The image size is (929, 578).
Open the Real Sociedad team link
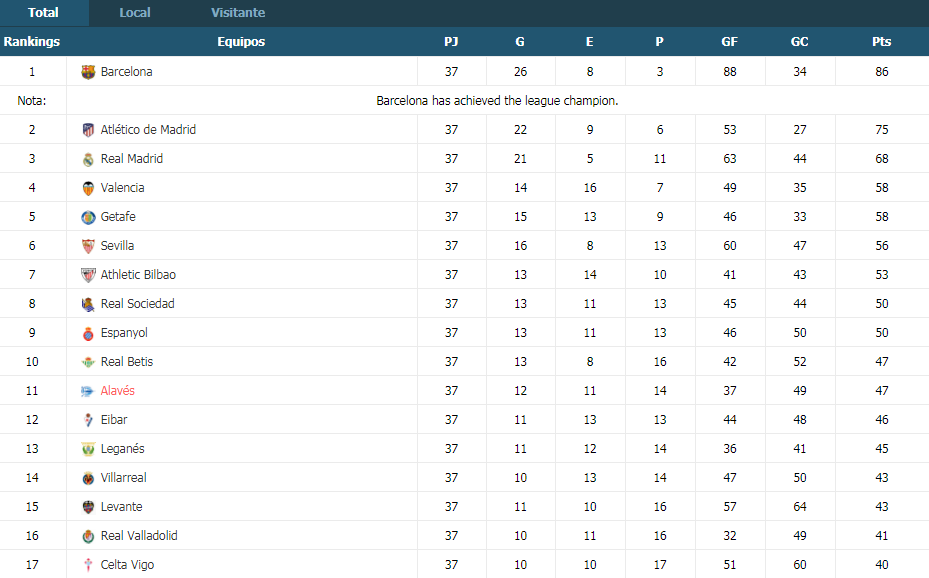[137, 304]
